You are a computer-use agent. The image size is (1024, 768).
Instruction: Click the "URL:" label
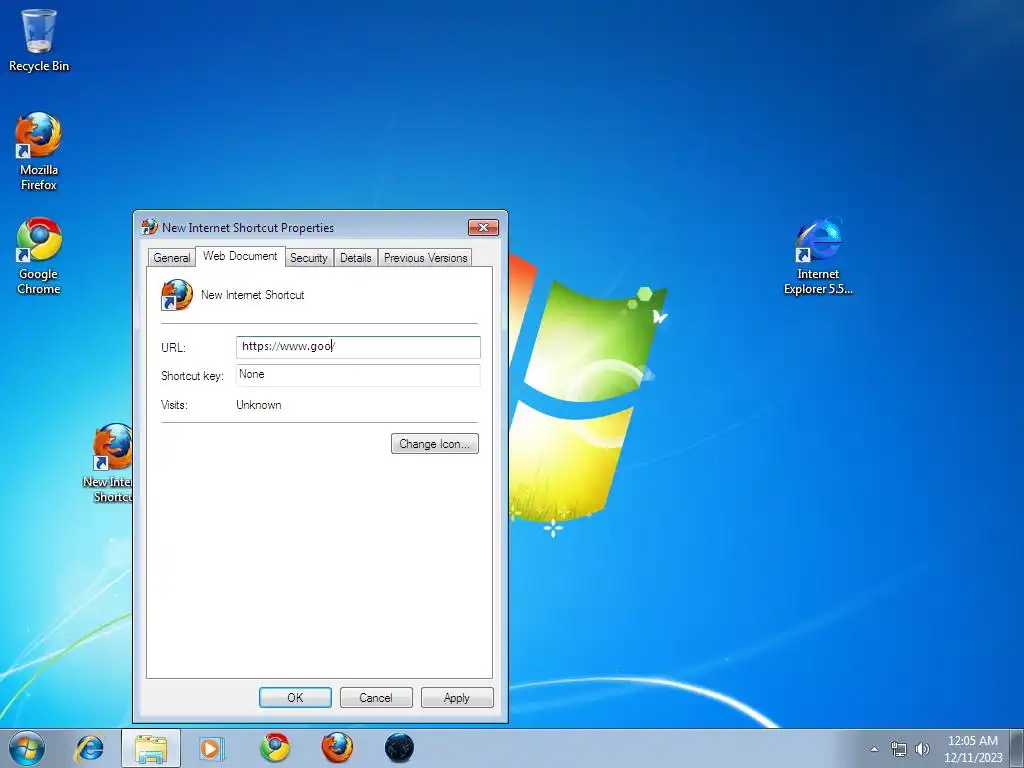(173, 347)
